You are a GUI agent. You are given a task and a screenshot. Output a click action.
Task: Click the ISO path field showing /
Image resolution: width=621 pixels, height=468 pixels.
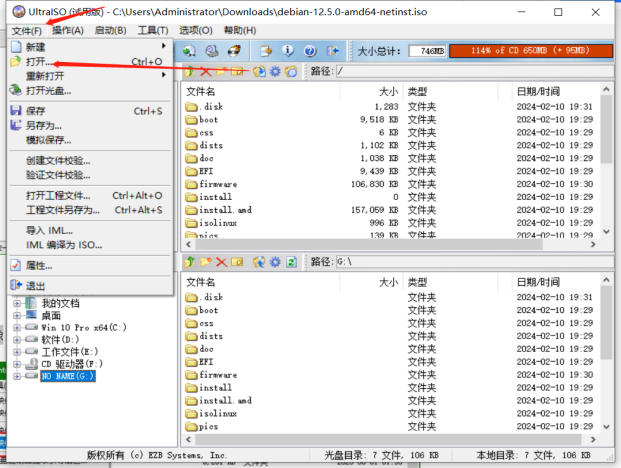(x=470, y=72)
